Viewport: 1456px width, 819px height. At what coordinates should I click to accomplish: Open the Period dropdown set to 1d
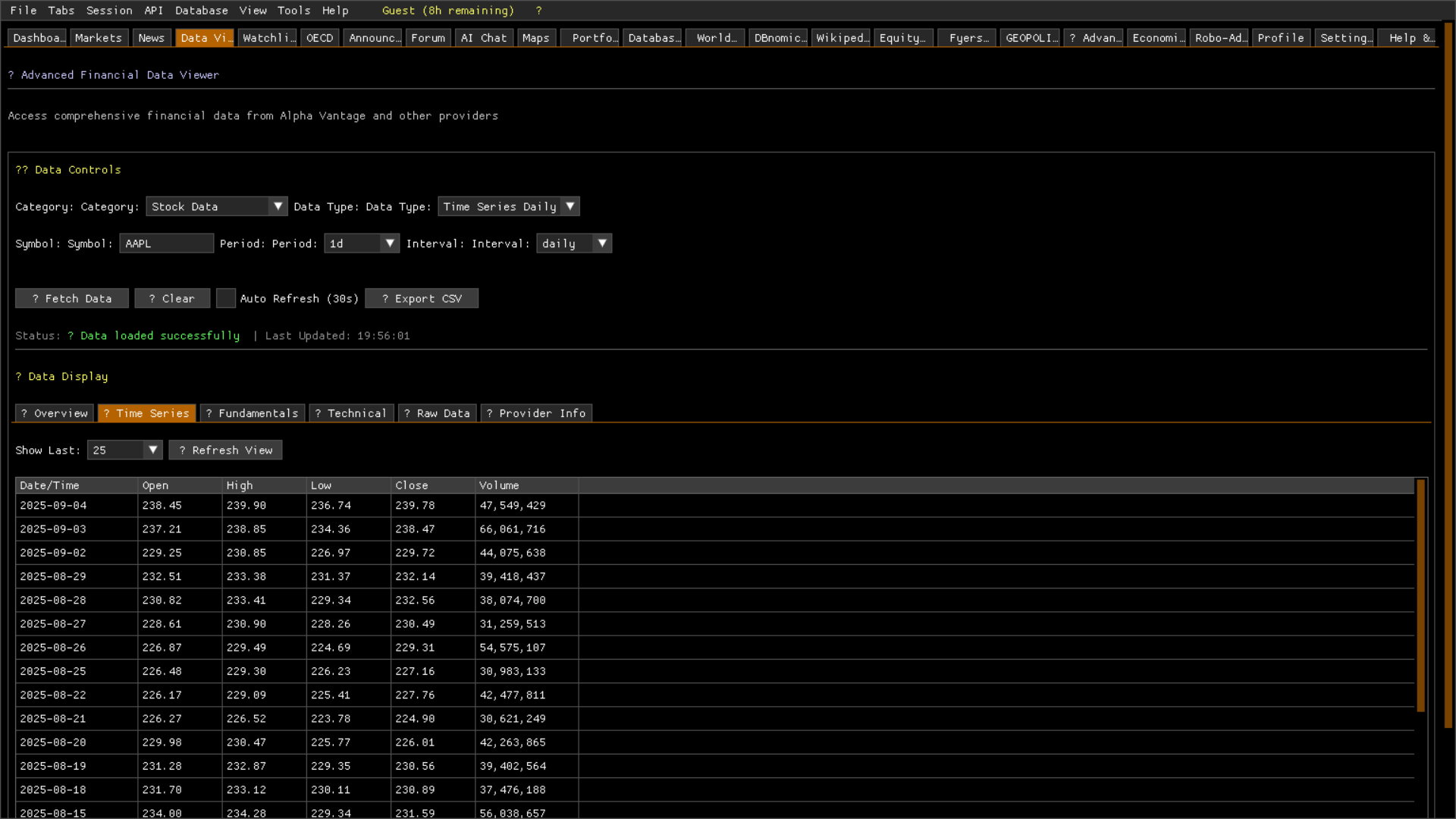pos(361,243)
